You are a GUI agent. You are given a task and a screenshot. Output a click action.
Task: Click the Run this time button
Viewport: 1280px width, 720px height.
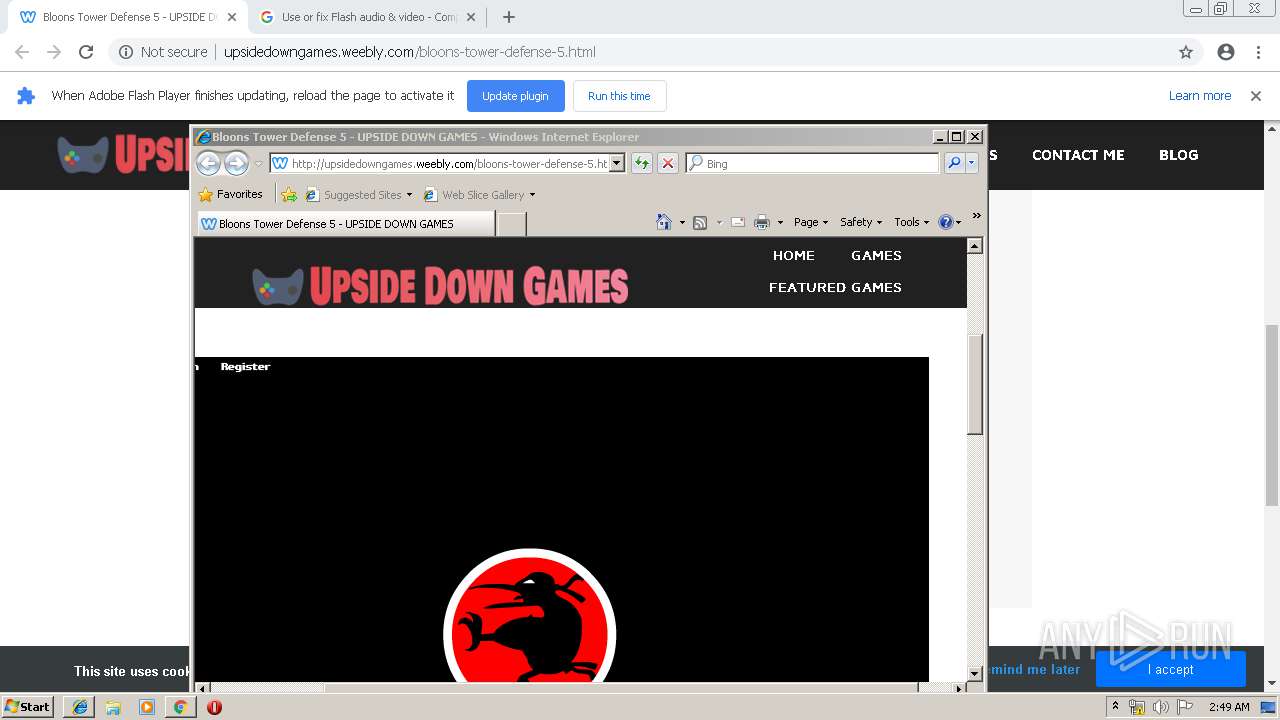619,96
